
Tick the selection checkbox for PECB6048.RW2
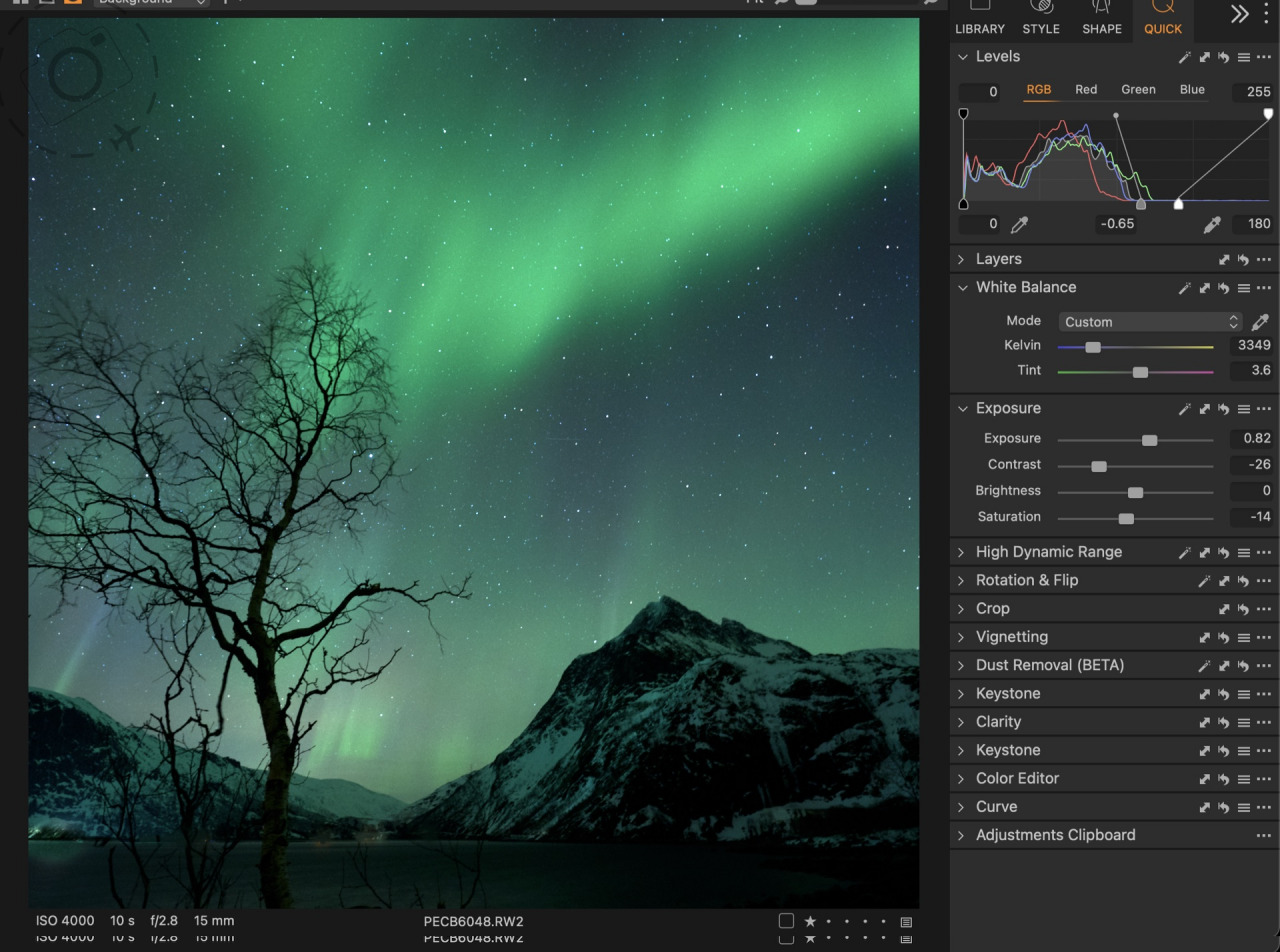[786, 922]
